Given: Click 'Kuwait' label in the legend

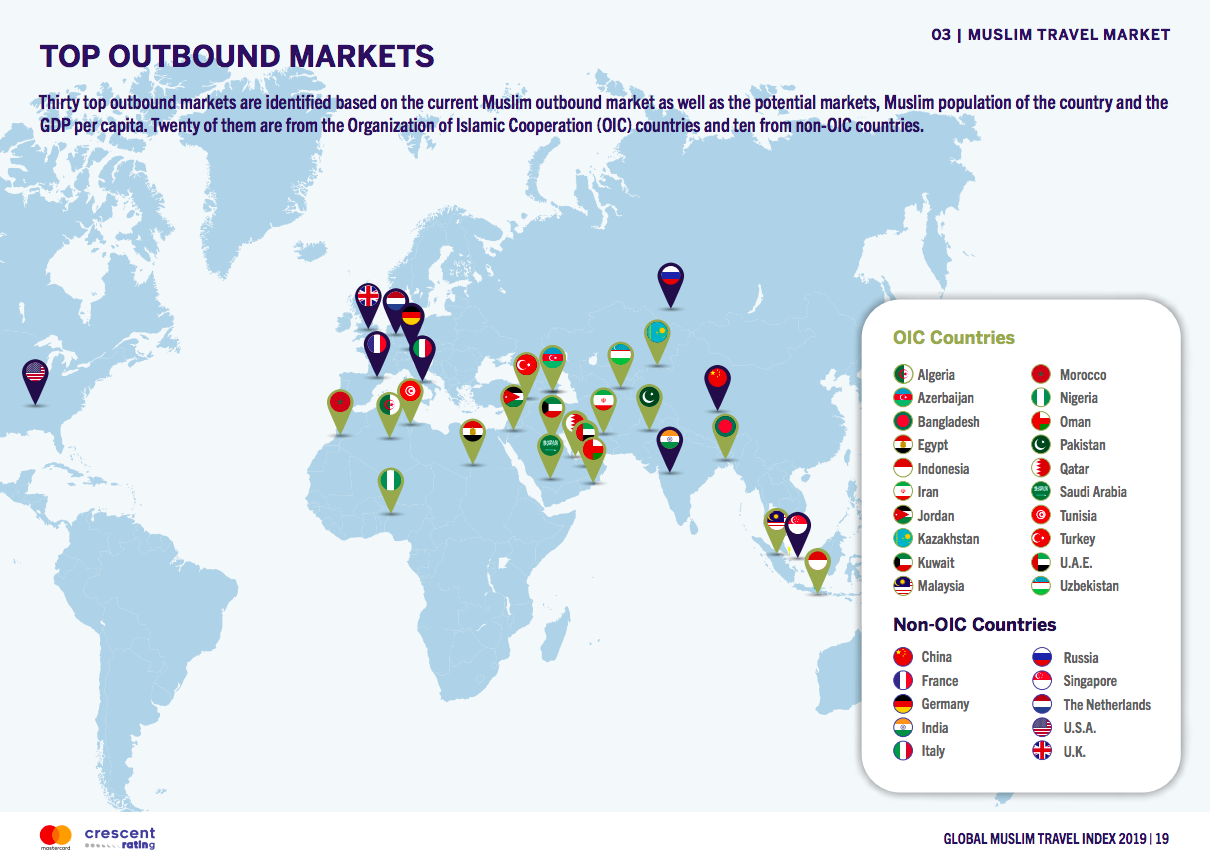Looking at the screenshot, I should click(936, 563).
